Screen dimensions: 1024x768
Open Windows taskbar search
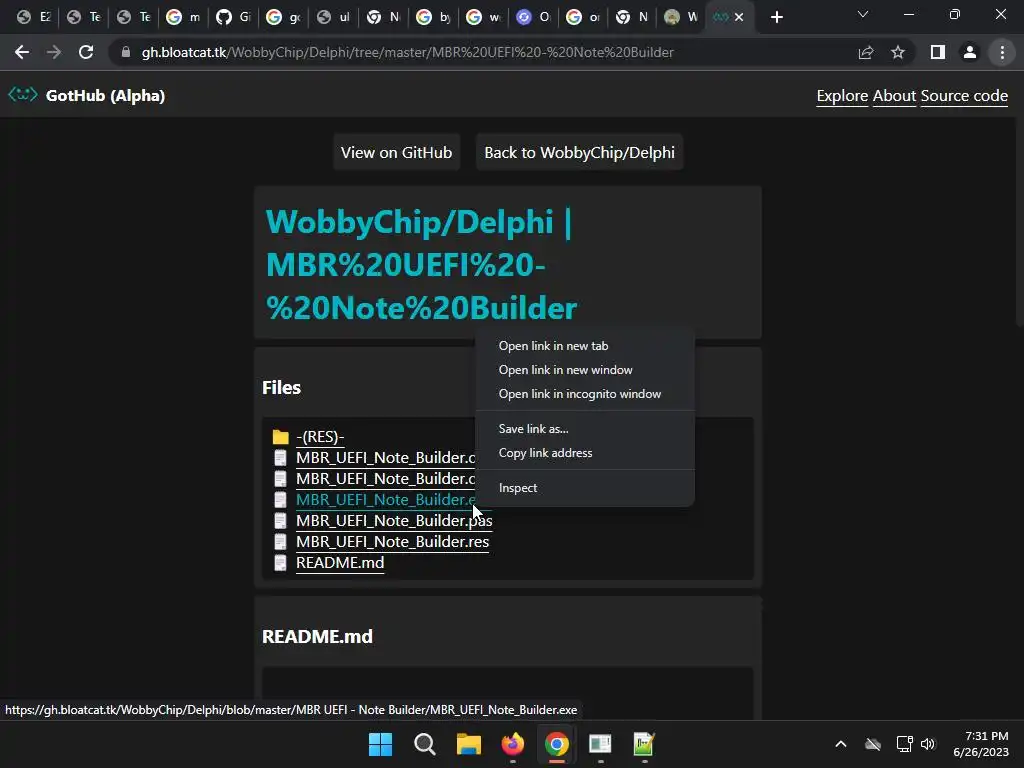(x=424, y=744)
